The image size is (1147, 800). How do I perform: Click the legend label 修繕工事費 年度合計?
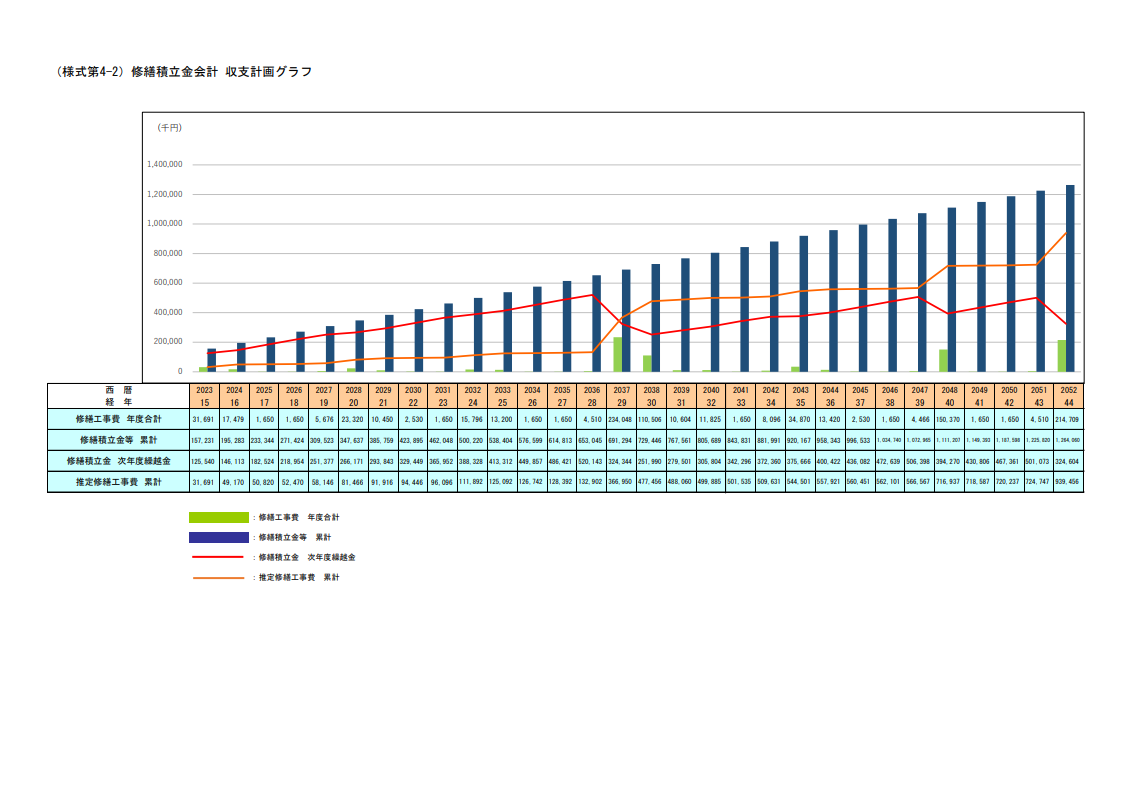(299, 517)
